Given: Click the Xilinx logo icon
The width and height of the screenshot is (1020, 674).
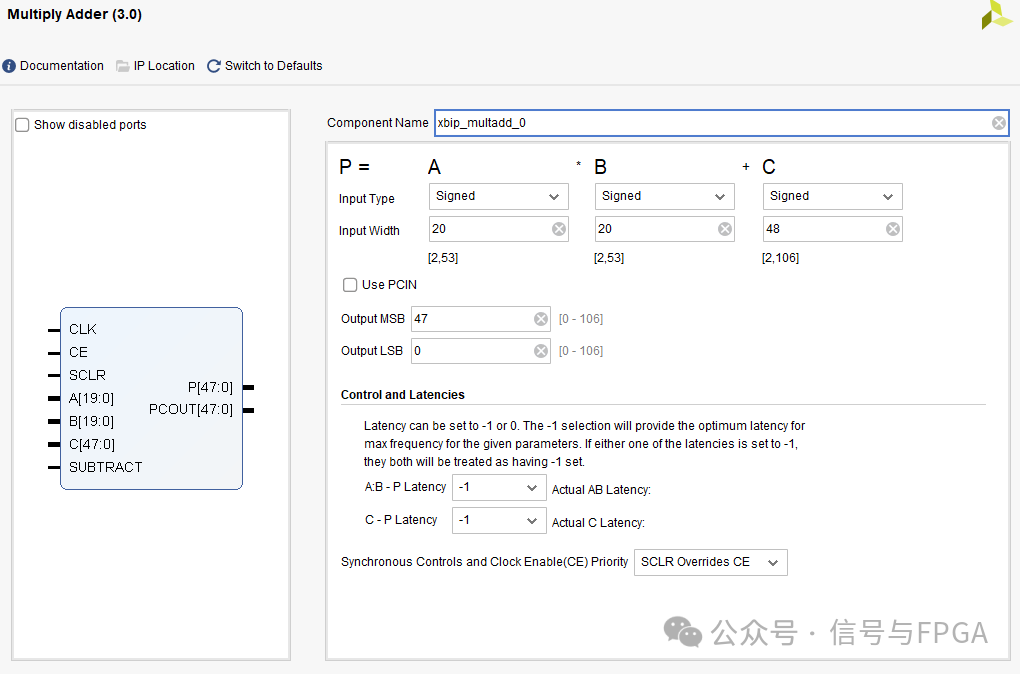Looking at the screenshot, I should click(x=997, y=14).
